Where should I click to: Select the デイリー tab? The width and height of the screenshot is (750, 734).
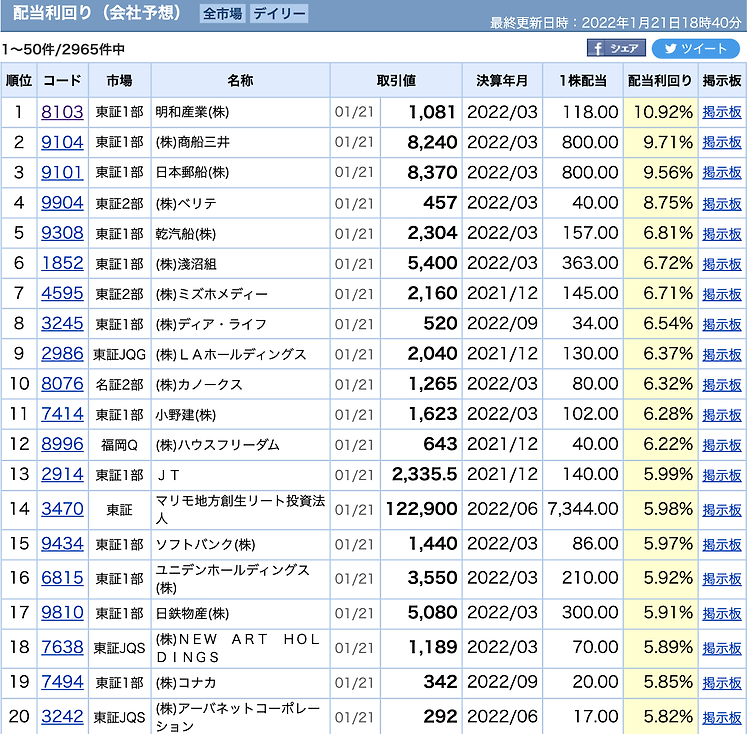(279, 13)
